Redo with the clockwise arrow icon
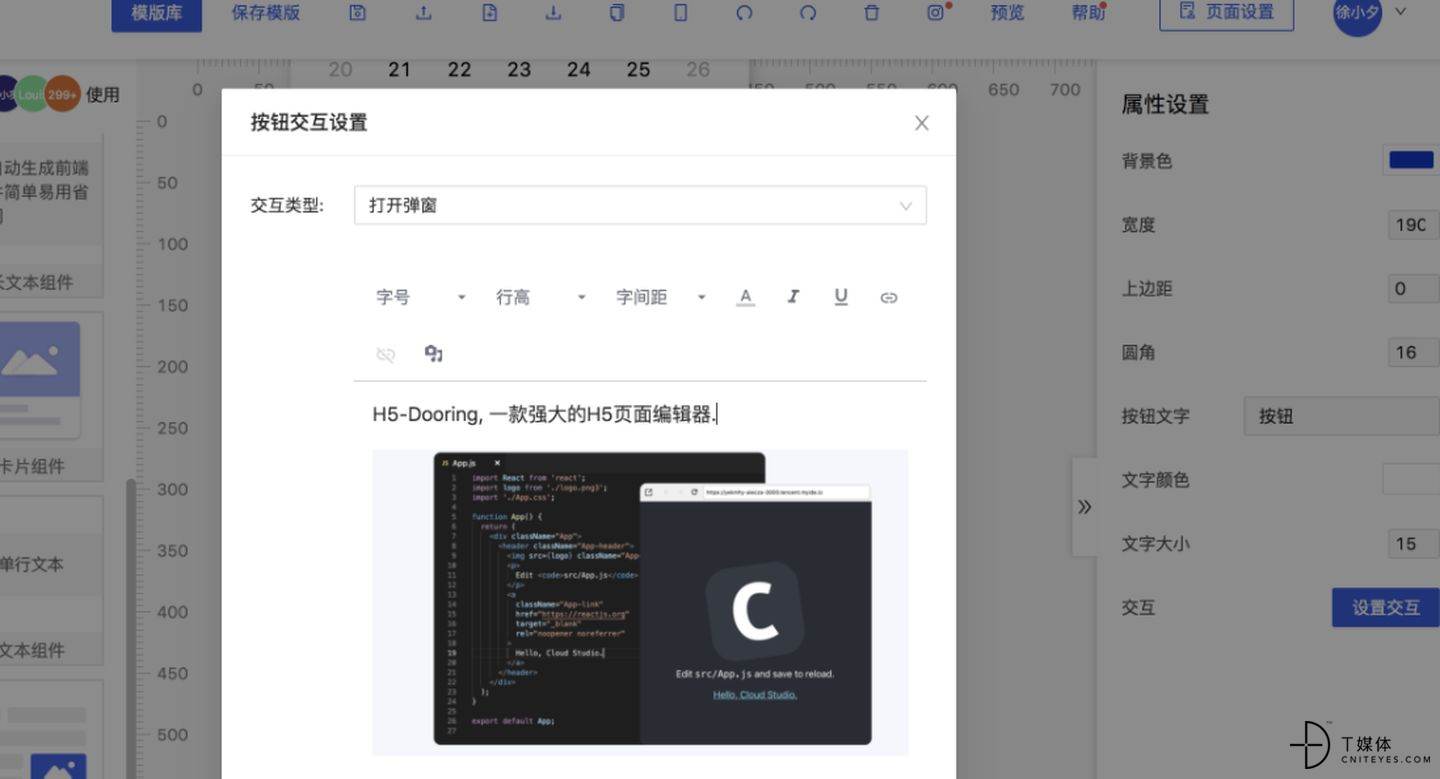1440x779 pixels. (808, 13)
